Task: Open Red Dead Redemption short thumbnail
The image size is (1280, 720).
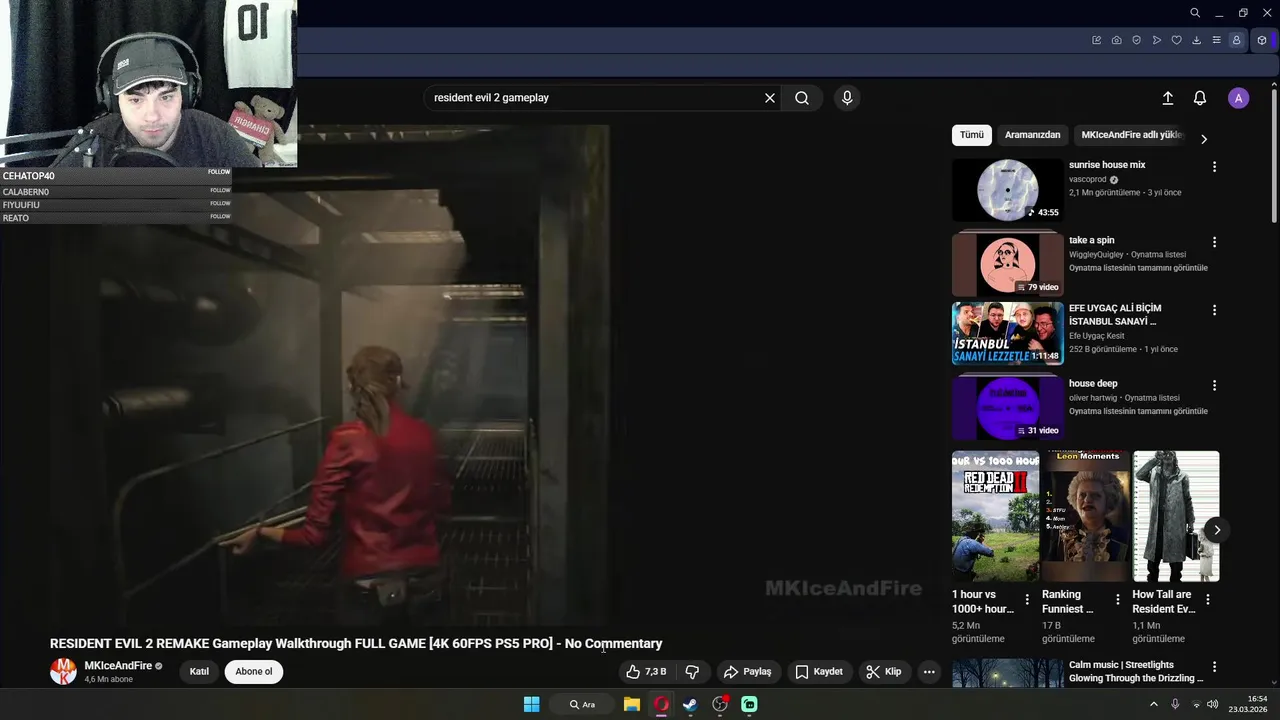Action: 995,516
